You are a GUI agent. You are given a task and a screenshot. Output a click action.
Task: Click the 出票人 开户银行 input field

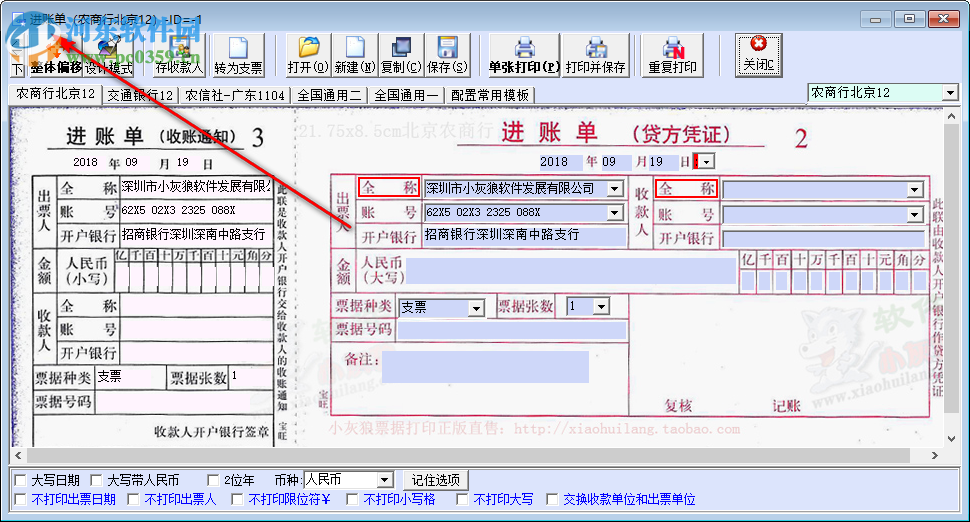click(x=525, y=236)
